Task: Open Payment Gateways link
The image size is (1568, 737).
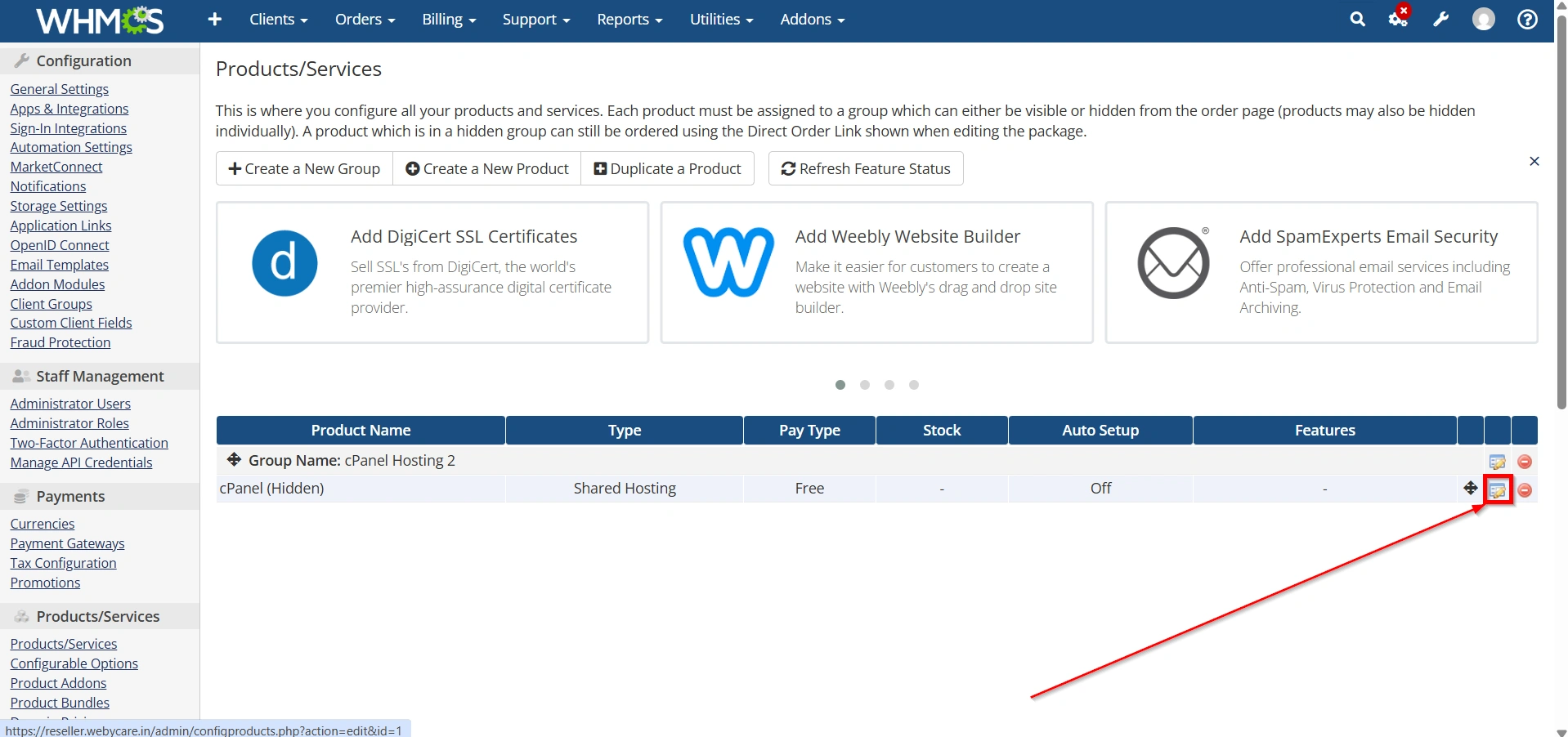Action: click(x=68, y=543)
